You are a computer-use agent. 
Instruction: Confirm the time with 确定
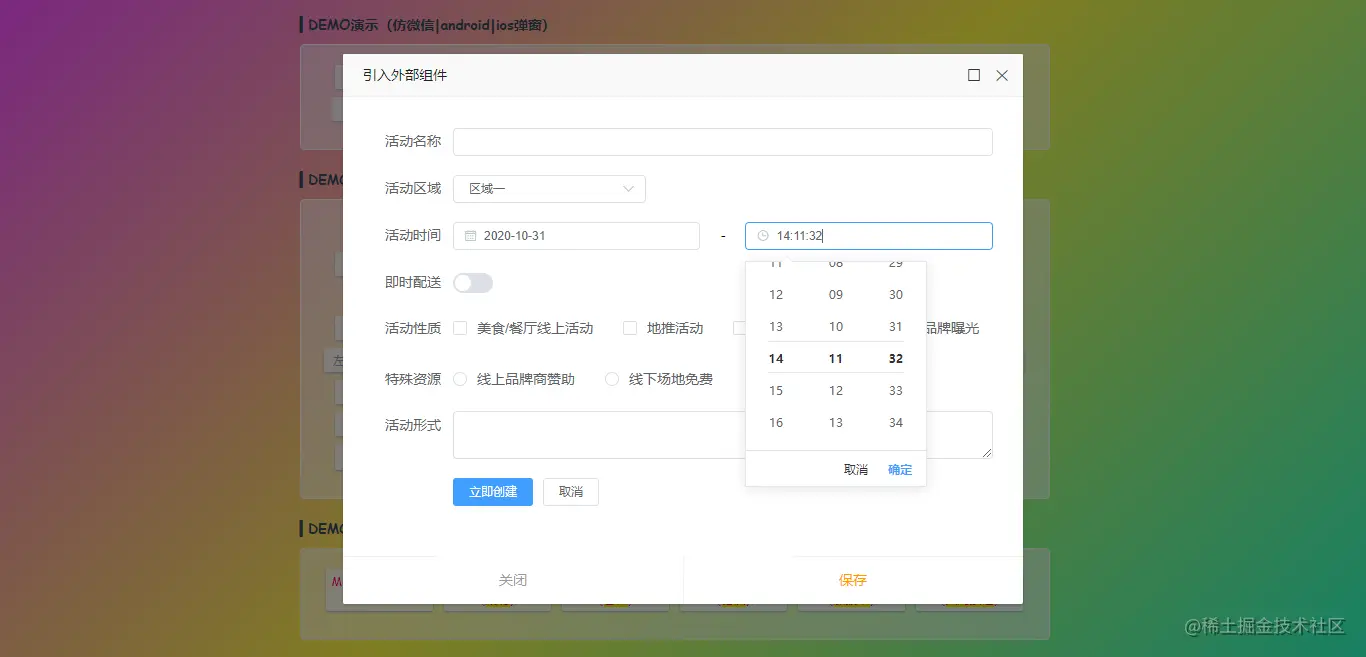point(899,469)
